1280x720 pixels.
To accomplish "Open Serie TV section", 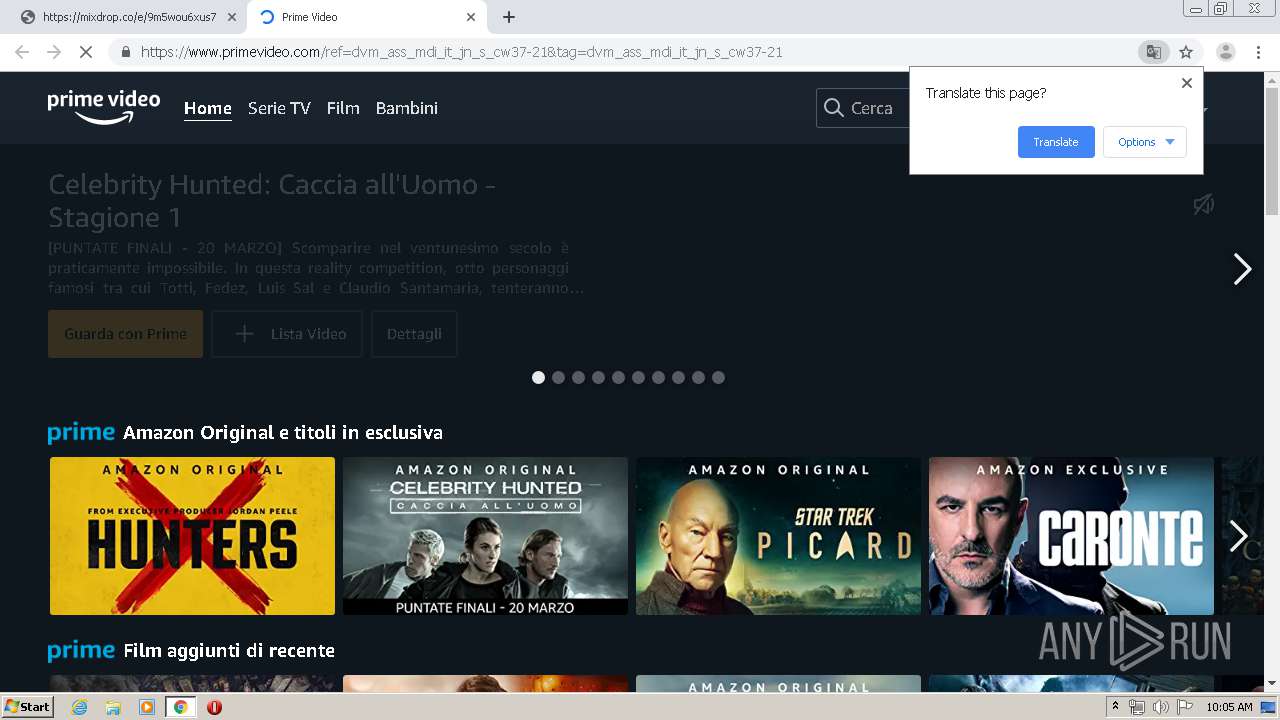I will click(279, 108).
